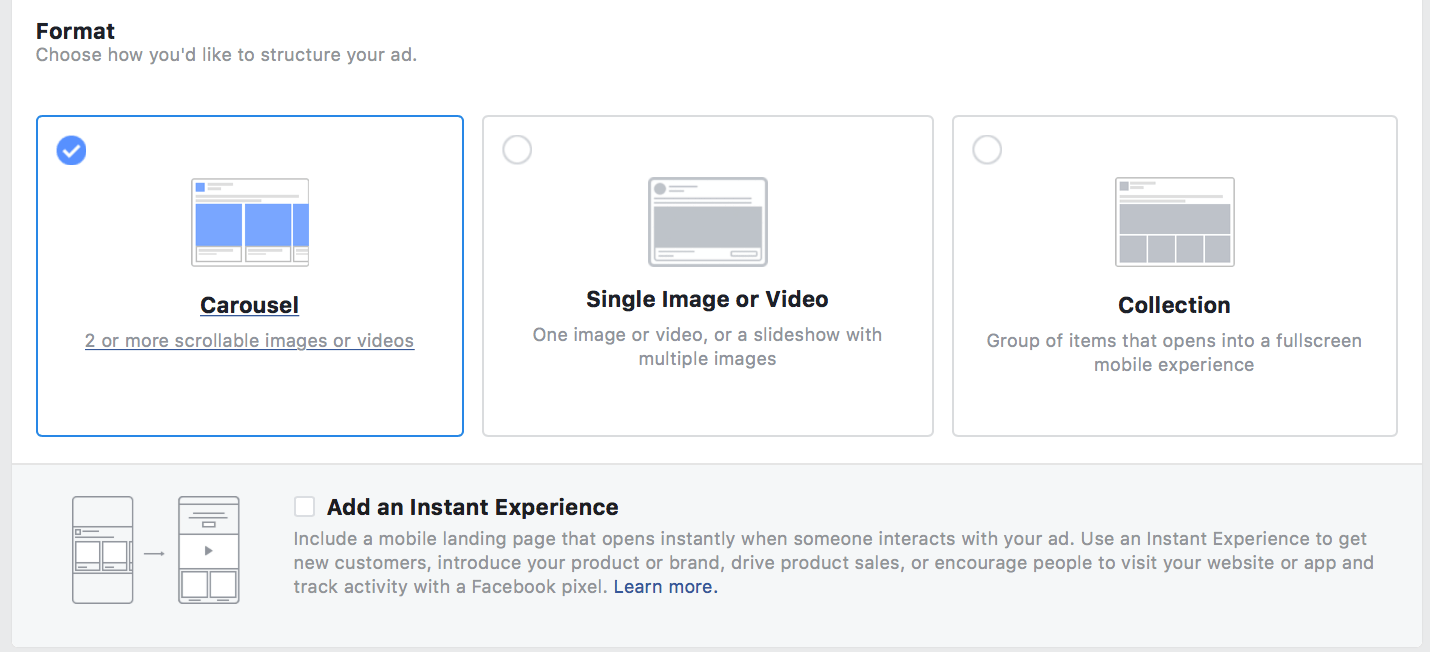Screen dimensions: 1430x652
Task: Click "Choose how you'd like to structure your ad" text
Action: click(x=227, y=55)
